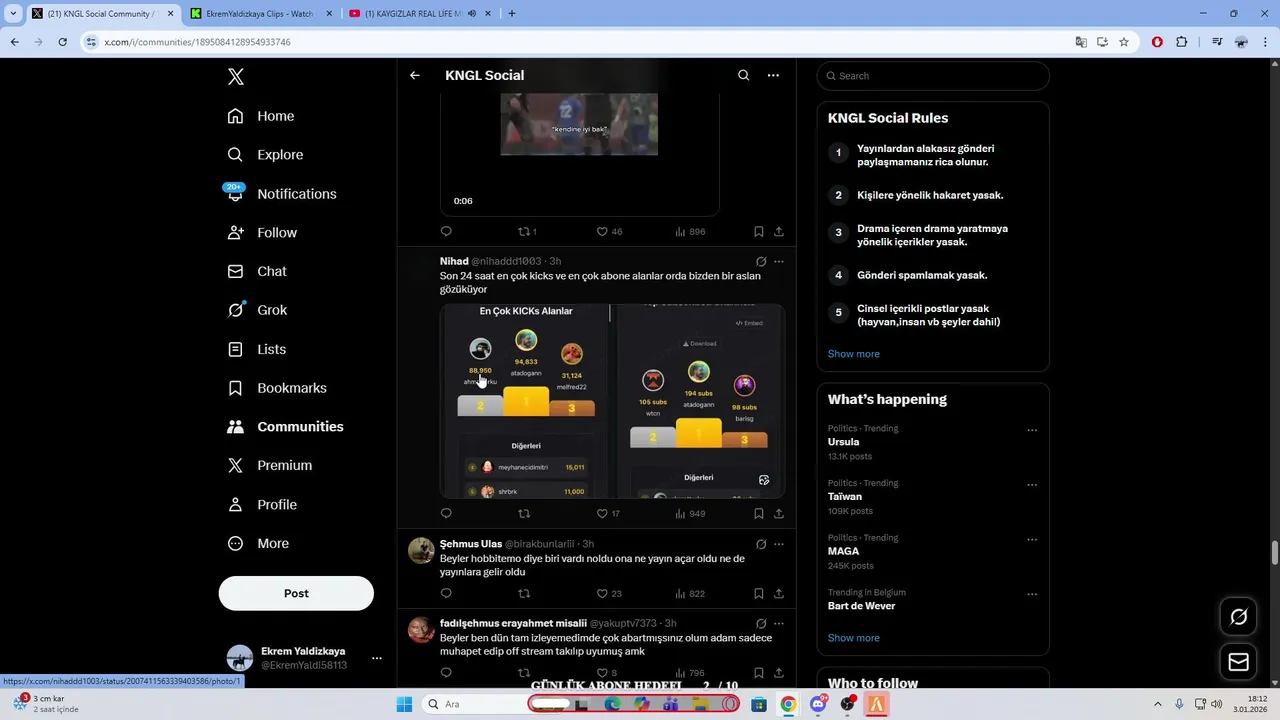Open floating Grok button
This screenshot has height=720, width=1280.
click(1238, 617)
